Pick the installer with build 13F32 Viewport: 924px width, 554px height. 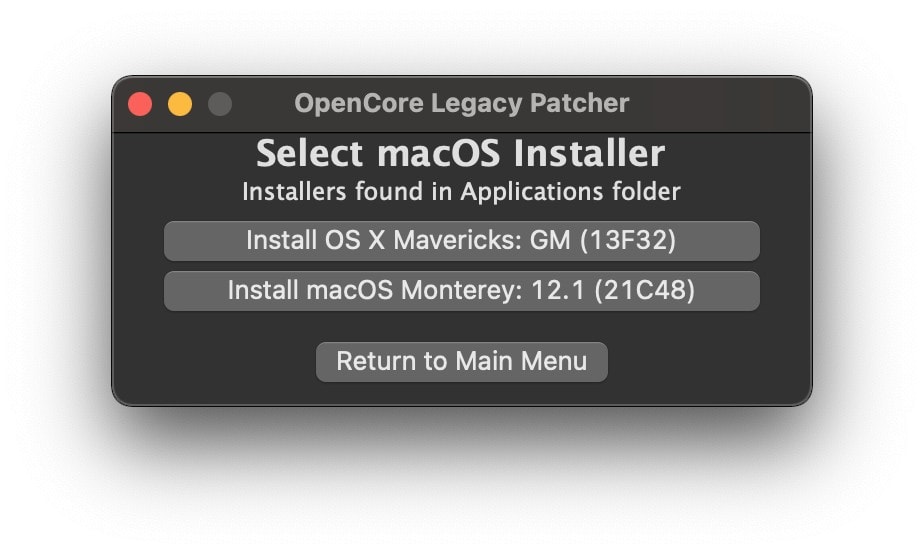[461, 241]
